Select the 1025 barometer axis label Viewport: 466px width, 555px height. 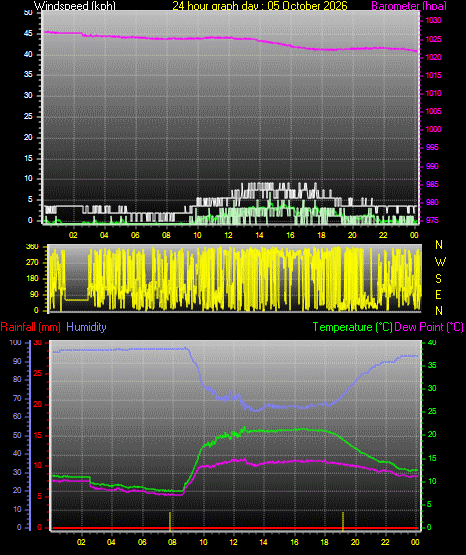pos(433,39)
